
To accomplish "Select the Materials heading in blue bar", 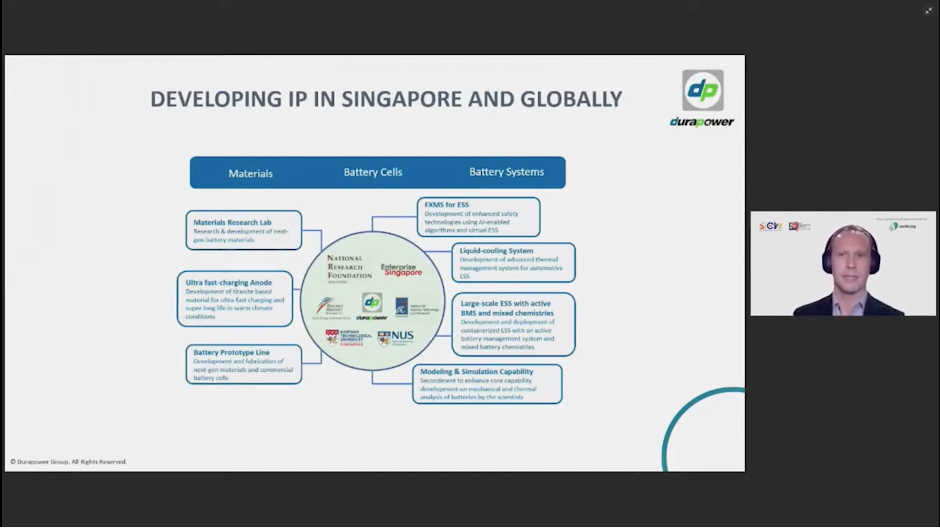I will coord(250,173).
